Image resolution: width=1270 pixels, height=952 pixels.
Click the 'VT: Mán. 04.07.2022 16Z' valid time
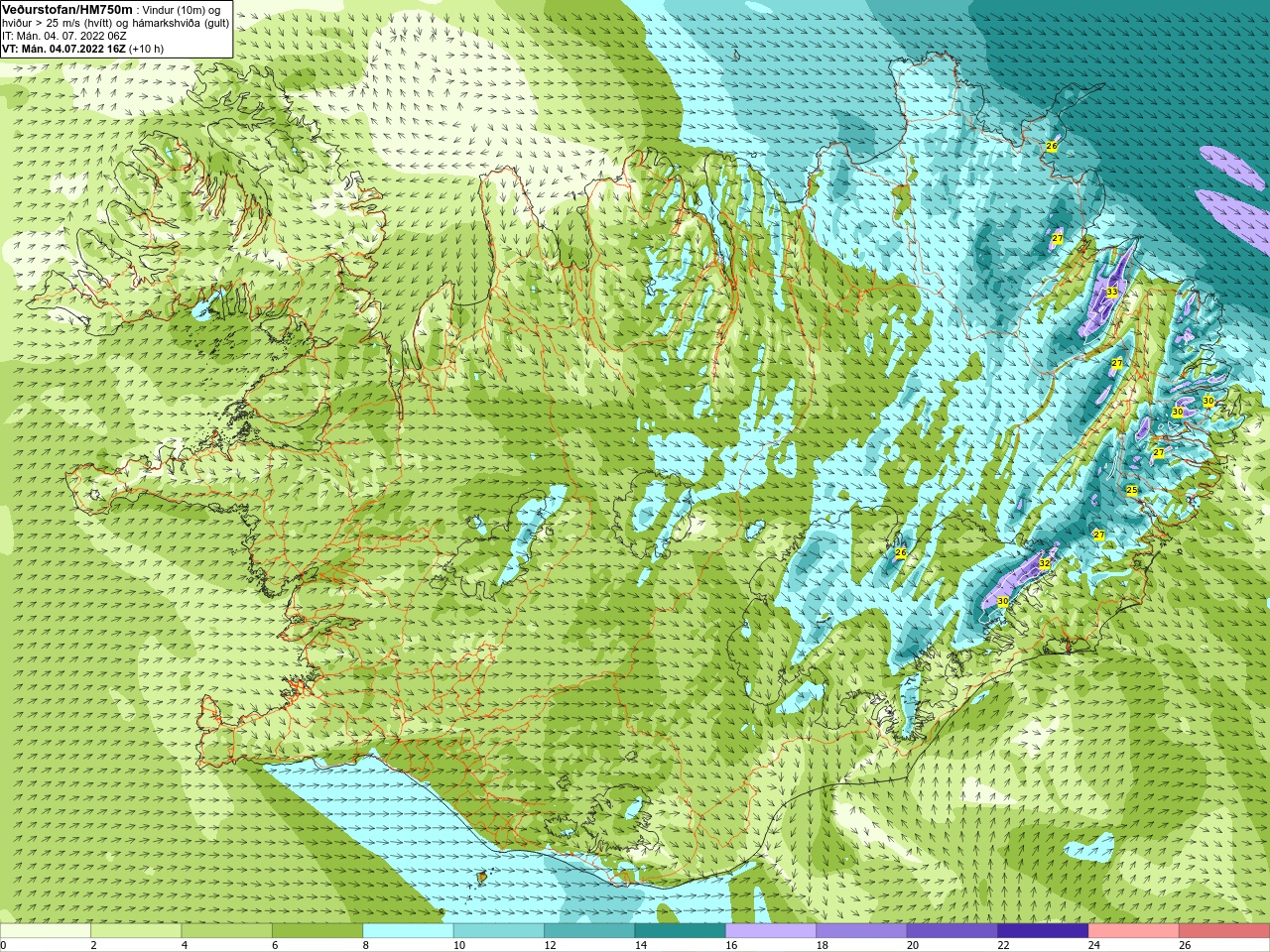tap(63, 49)
